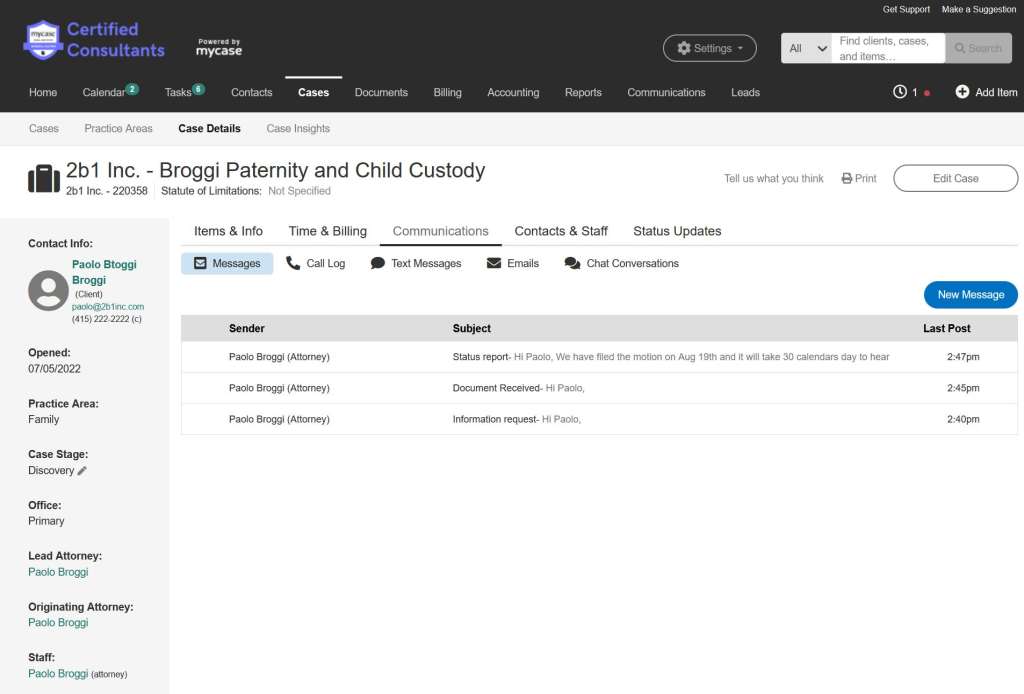Click the New Message button

(970, 294)
